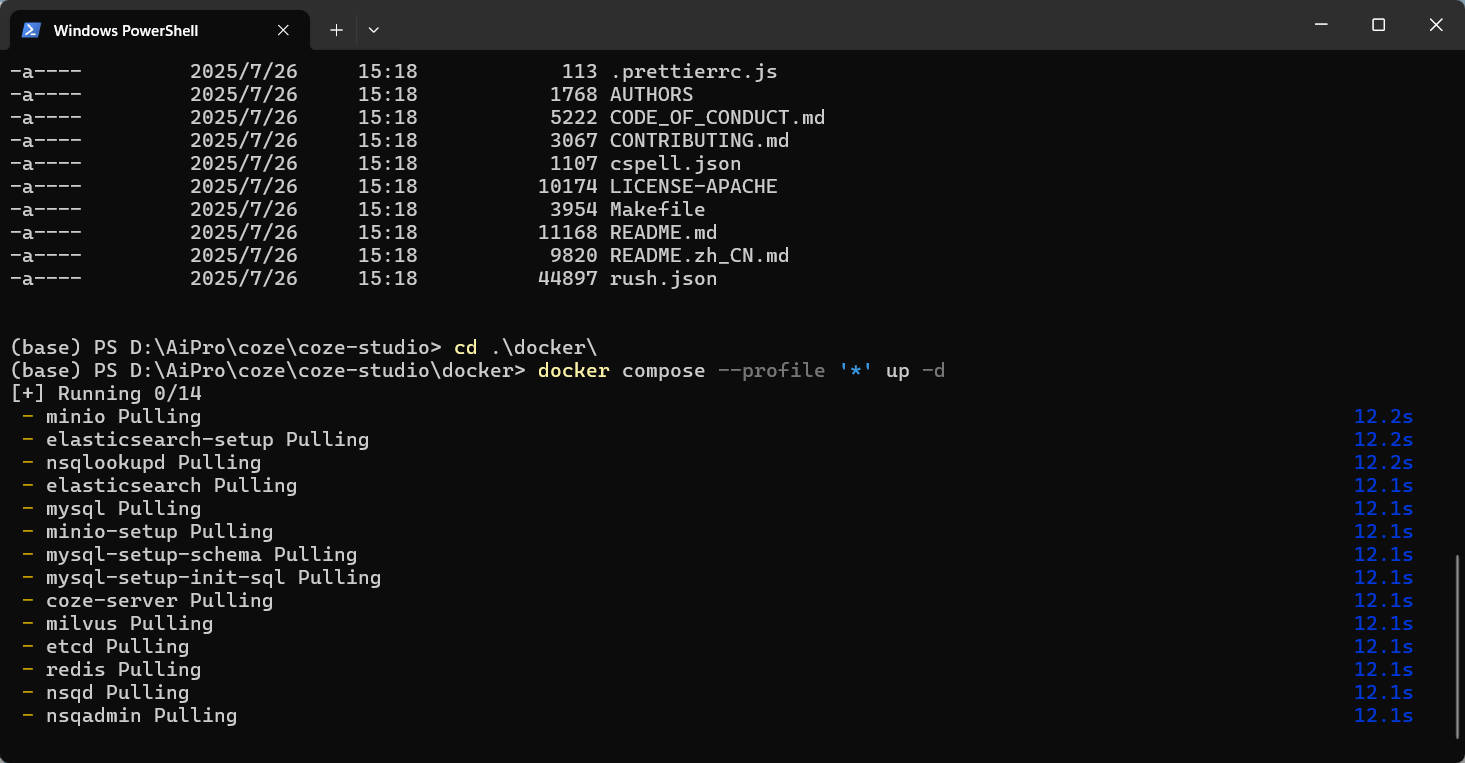Maximize the terminal window
The width and height of the screenshot is (1465, 763).
point(1378,25)
